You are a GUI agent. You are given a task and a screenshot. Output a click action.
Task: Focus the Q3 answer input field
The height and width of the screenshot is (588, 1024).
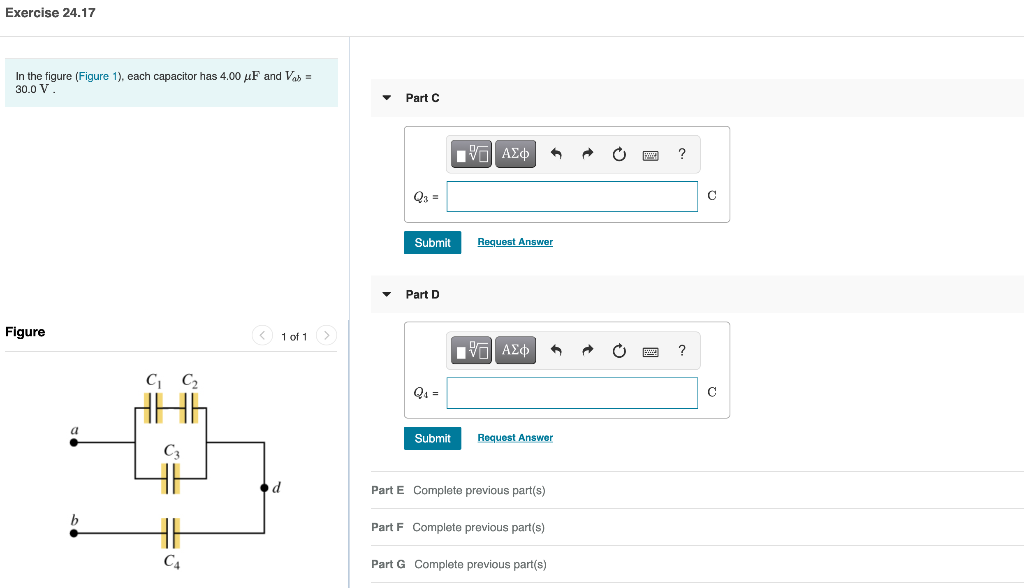pos(572,197)
